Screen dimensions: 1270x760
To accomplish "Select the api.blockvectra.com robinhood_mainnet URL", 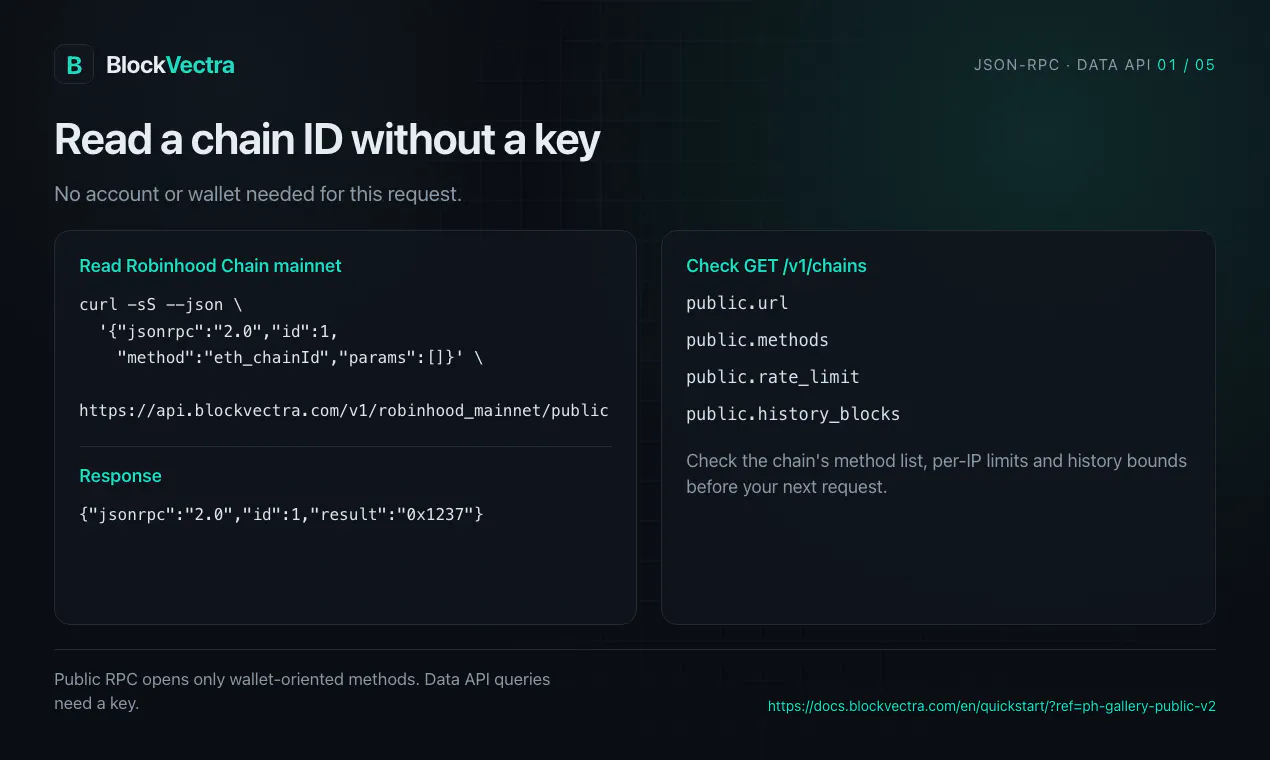I will pos(344,410).
